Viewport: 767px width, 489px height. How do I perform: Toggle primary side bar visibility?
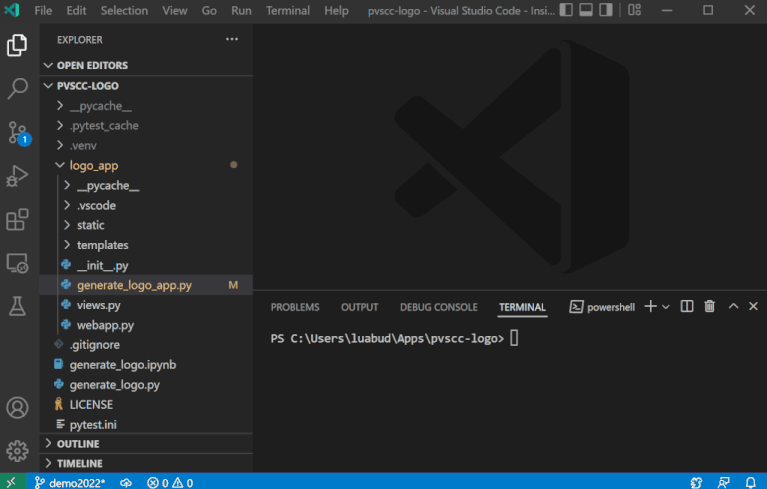[x=566, y=10]
